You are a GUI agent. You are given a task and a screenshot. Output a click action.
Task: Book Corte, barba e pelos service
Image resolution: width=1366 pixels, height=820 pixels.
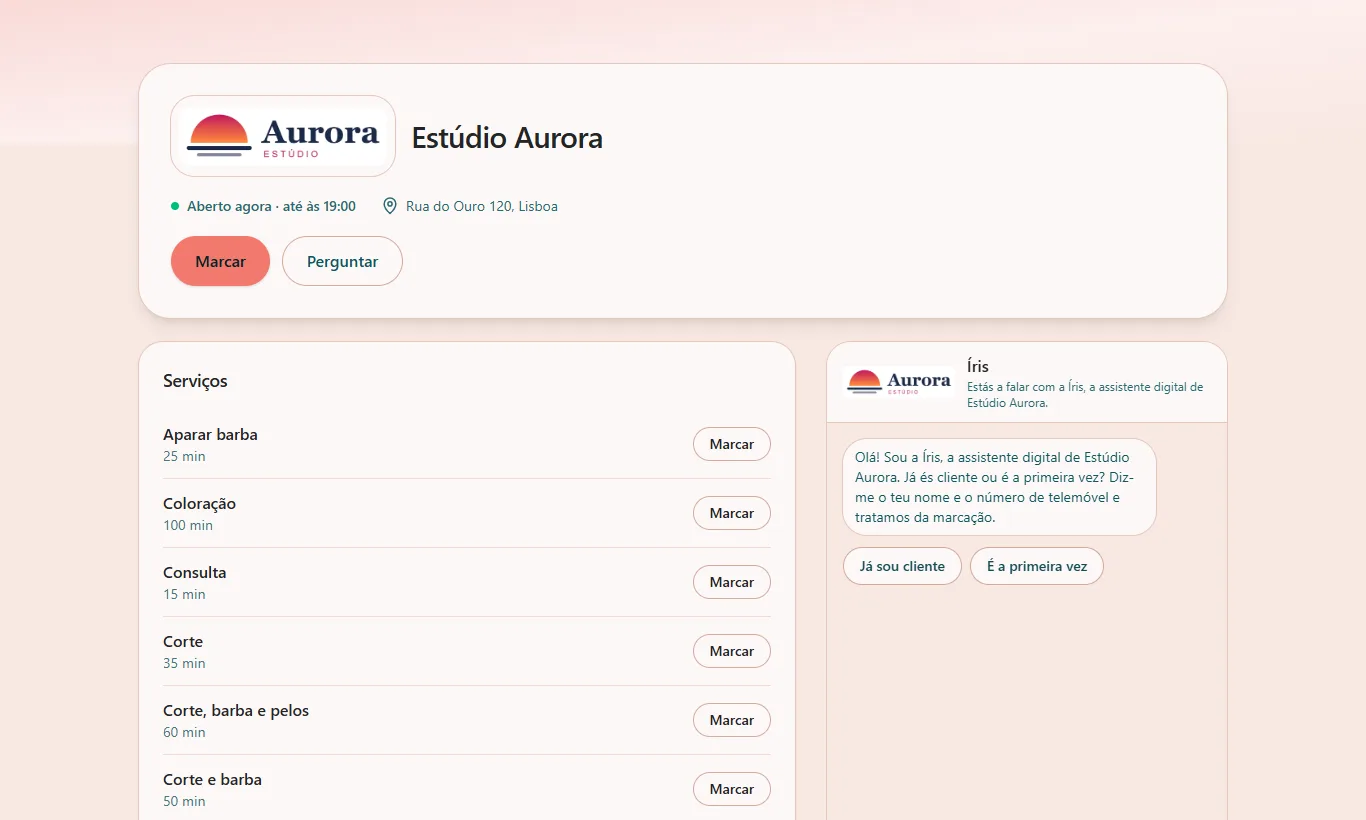click(732, 720)
